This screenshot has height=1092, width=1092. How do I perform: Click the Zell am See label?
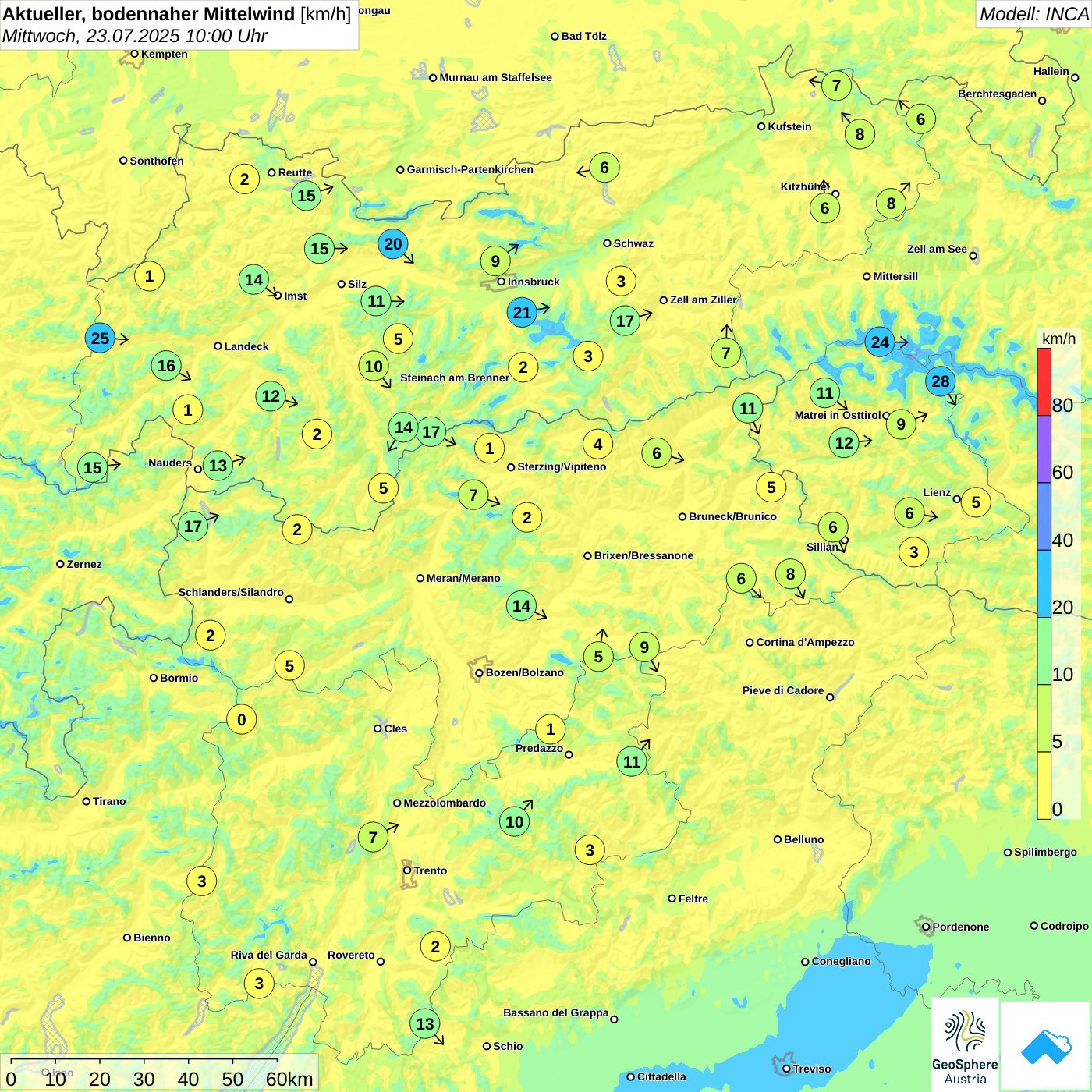(x=937, y=249)
